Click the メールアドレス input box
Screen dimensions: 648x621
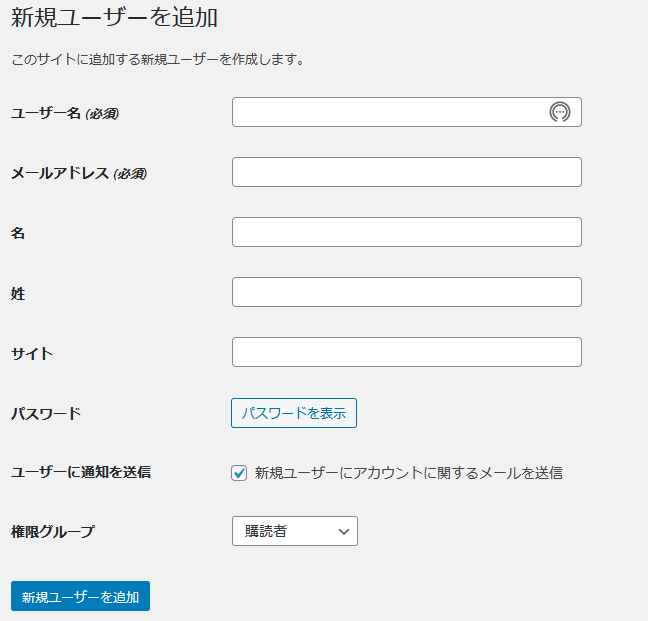[407, 172]
